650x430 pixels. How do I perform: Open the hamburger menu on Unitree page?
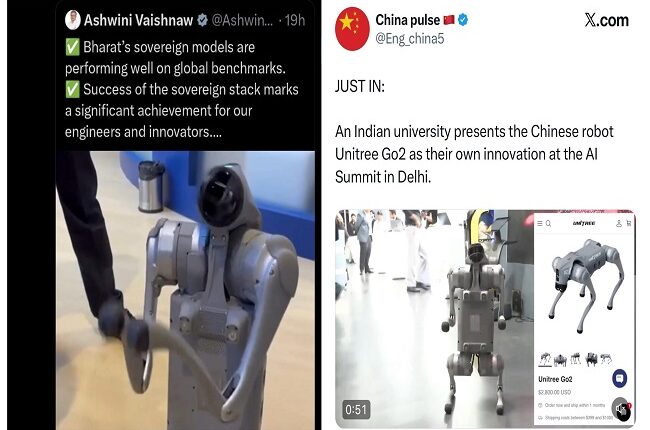[540, 224]
